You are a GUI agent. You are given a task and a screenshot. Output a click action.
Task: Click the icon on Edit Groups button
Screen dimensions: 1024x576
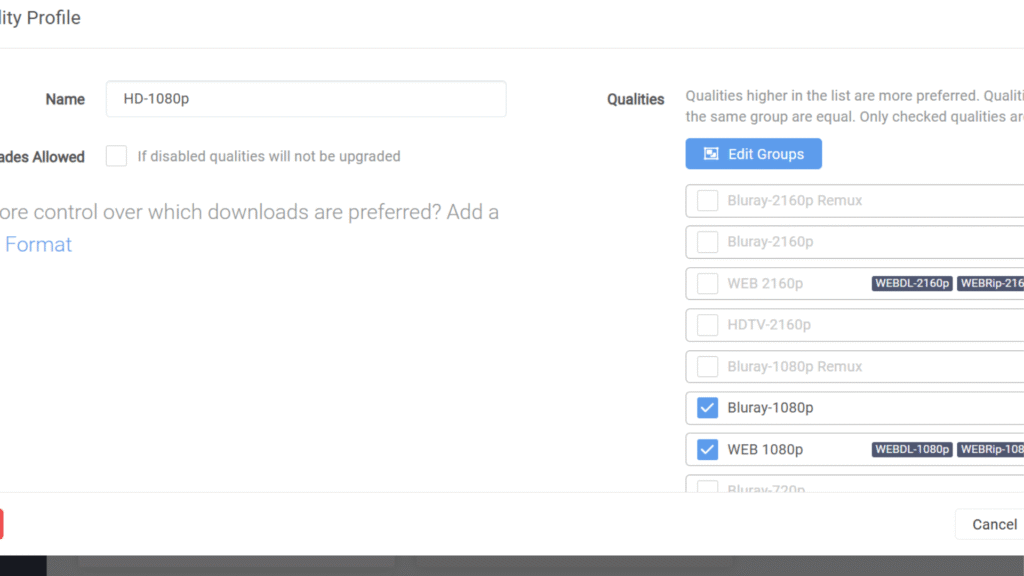711,154
